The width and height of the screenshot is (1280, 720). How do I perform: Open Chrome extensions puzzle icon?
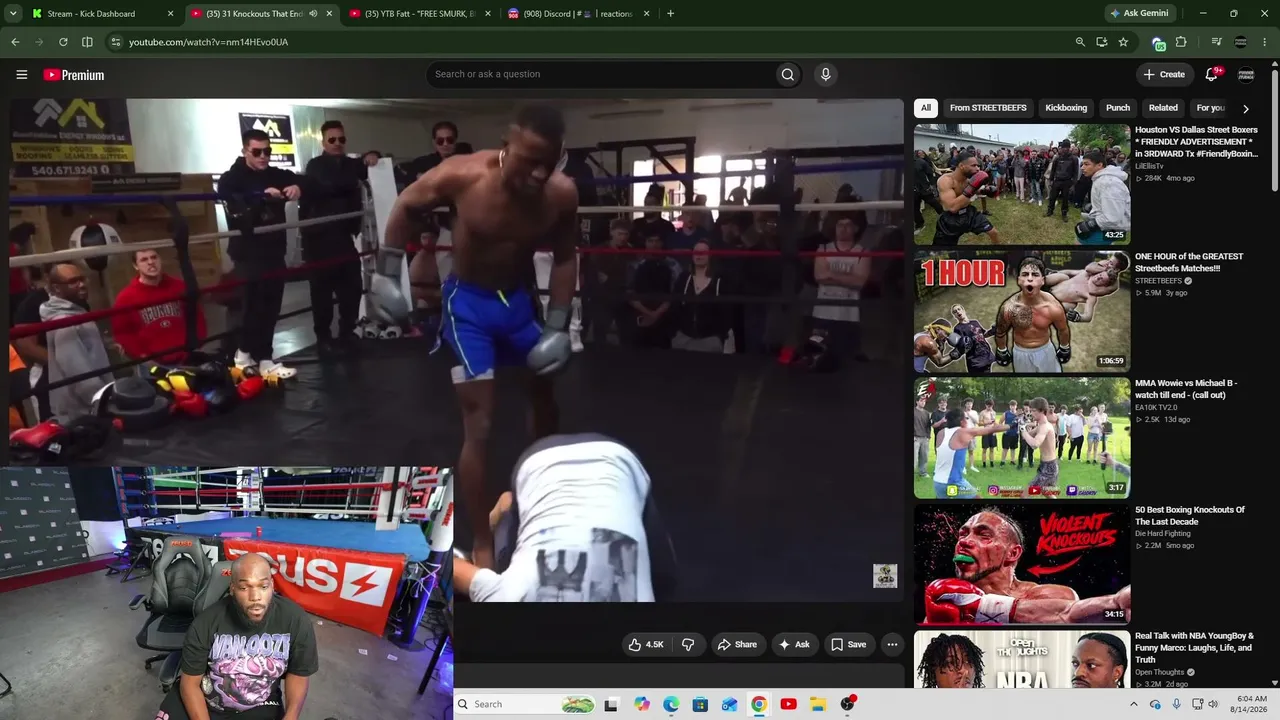1181,42
